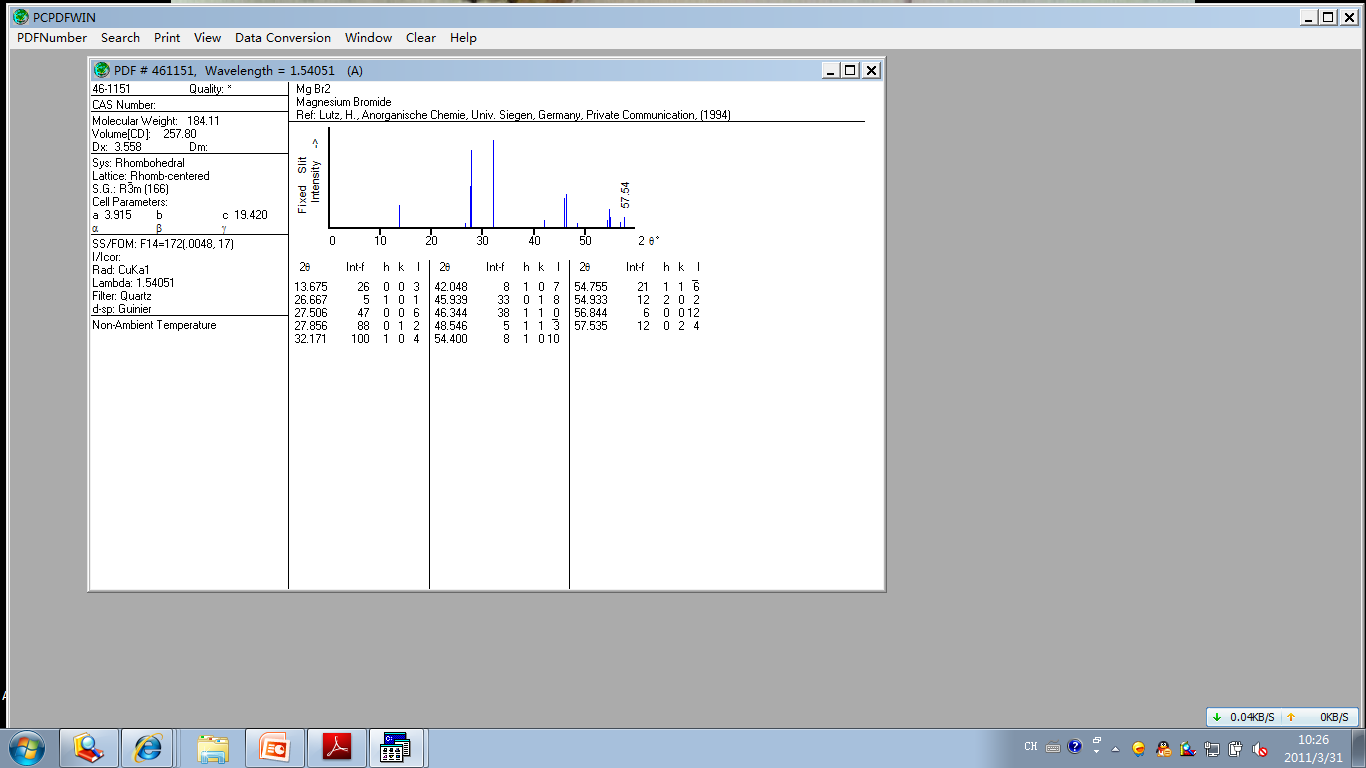This screenshot has height=768, width=1366.
Task: Click the blue help question mark tray icon
Action: (x=1075, y=746)
